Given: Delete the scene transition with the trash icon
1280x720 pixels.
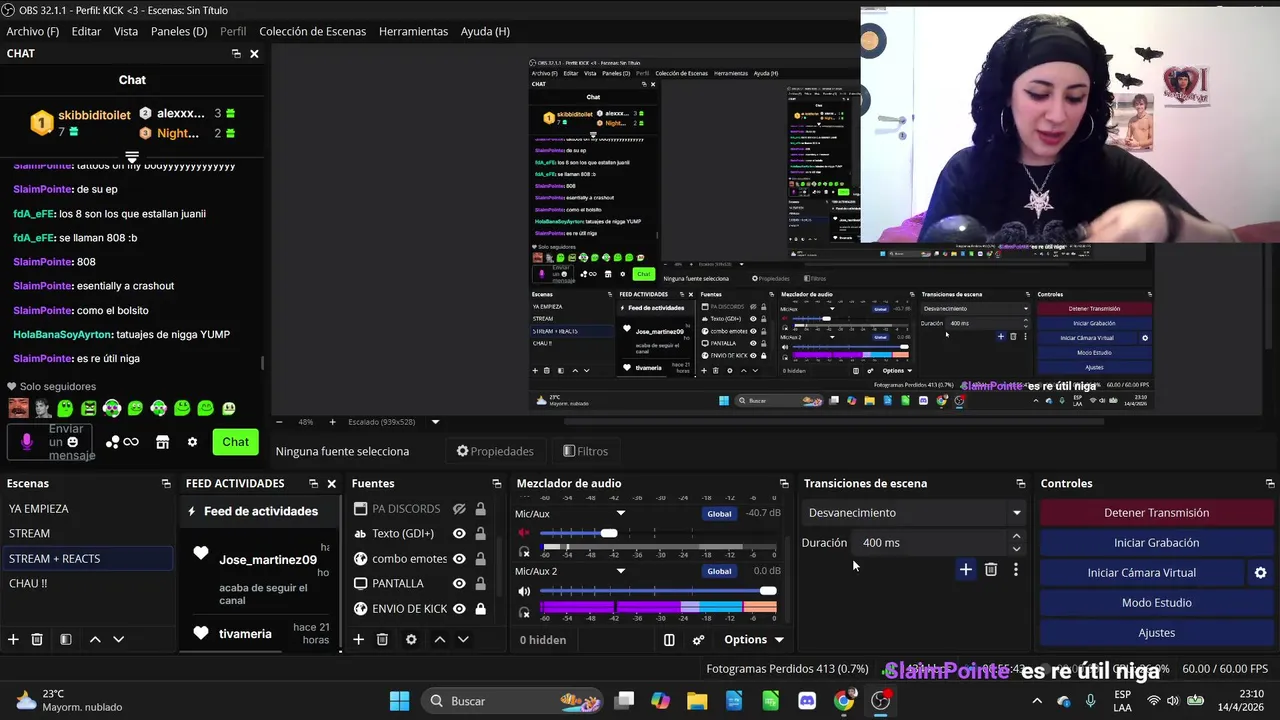Looking at the screenshot, I should tap(991, 569).
